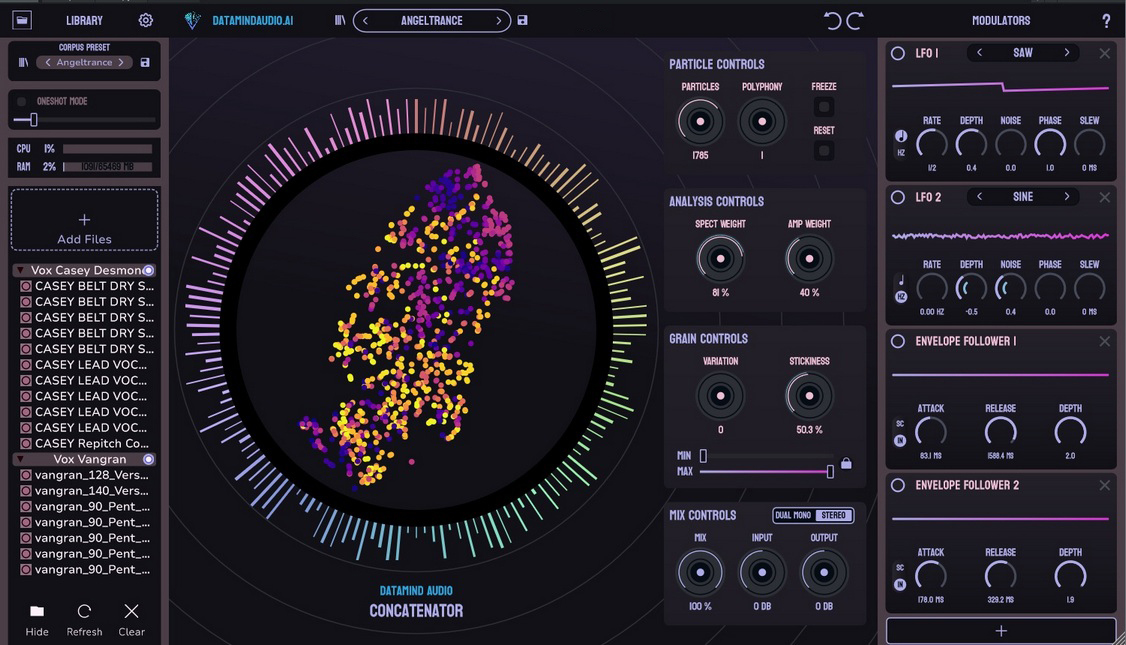Viewport: 1126px width, 645px height.
Task: Click the Particles knob
Action: (700, 121)
